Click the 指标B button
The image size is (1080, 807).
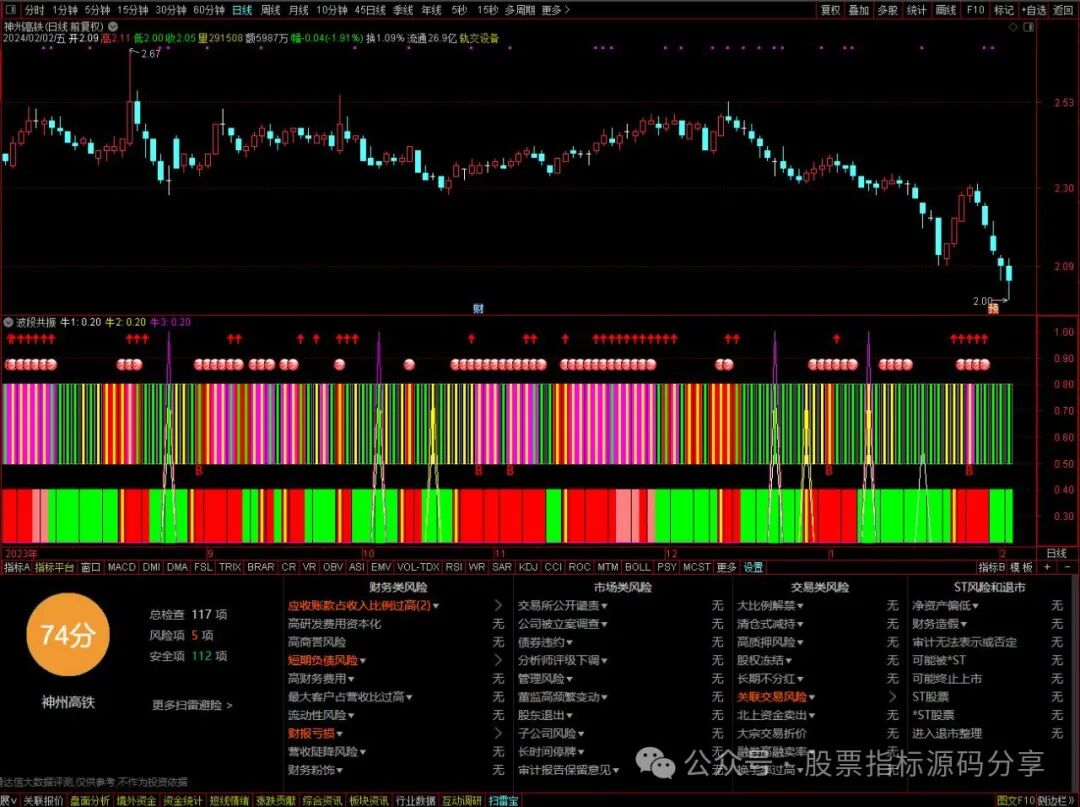coord(992,567)
